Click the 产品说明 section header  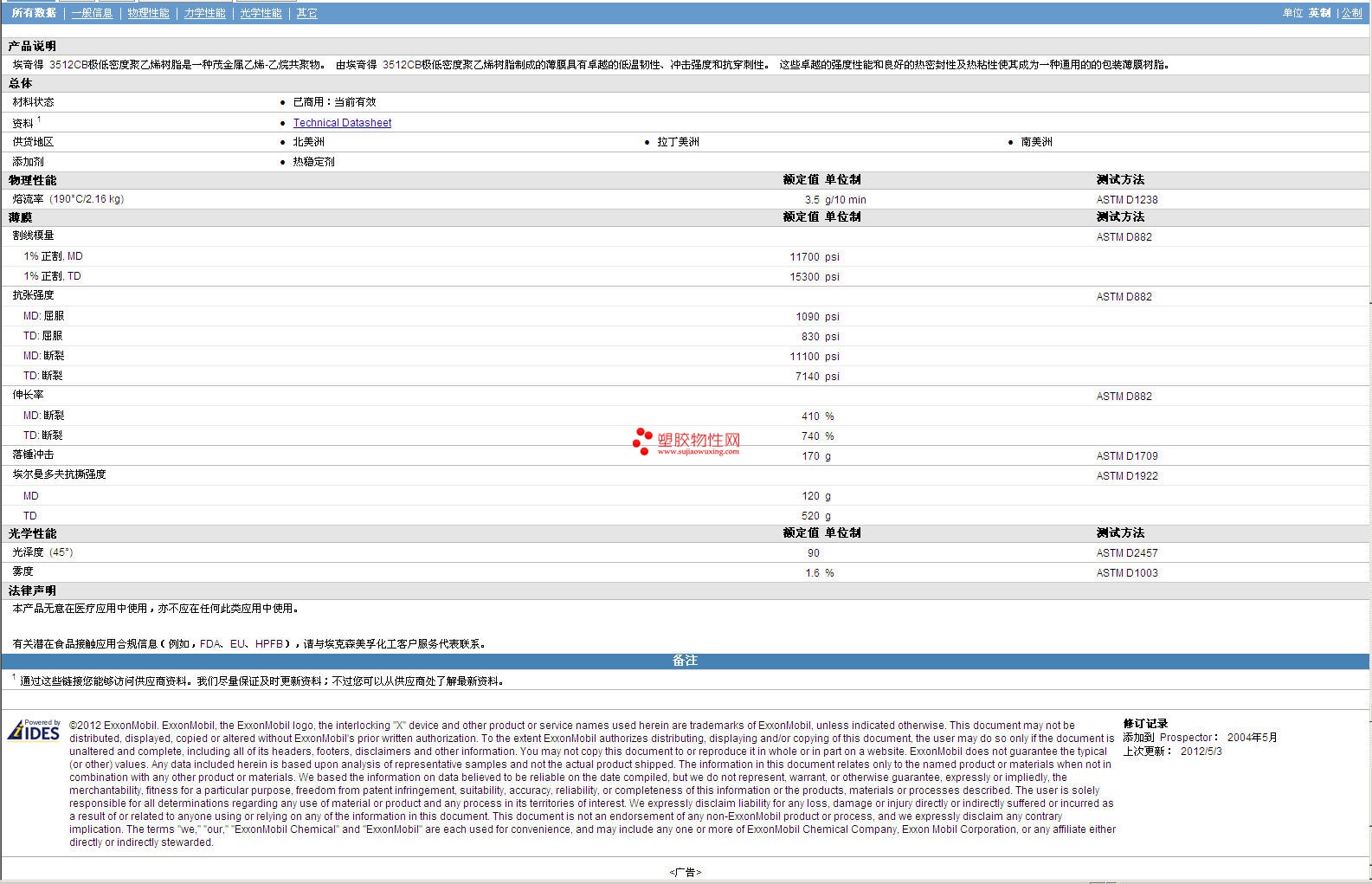click(x=32, y=46)
